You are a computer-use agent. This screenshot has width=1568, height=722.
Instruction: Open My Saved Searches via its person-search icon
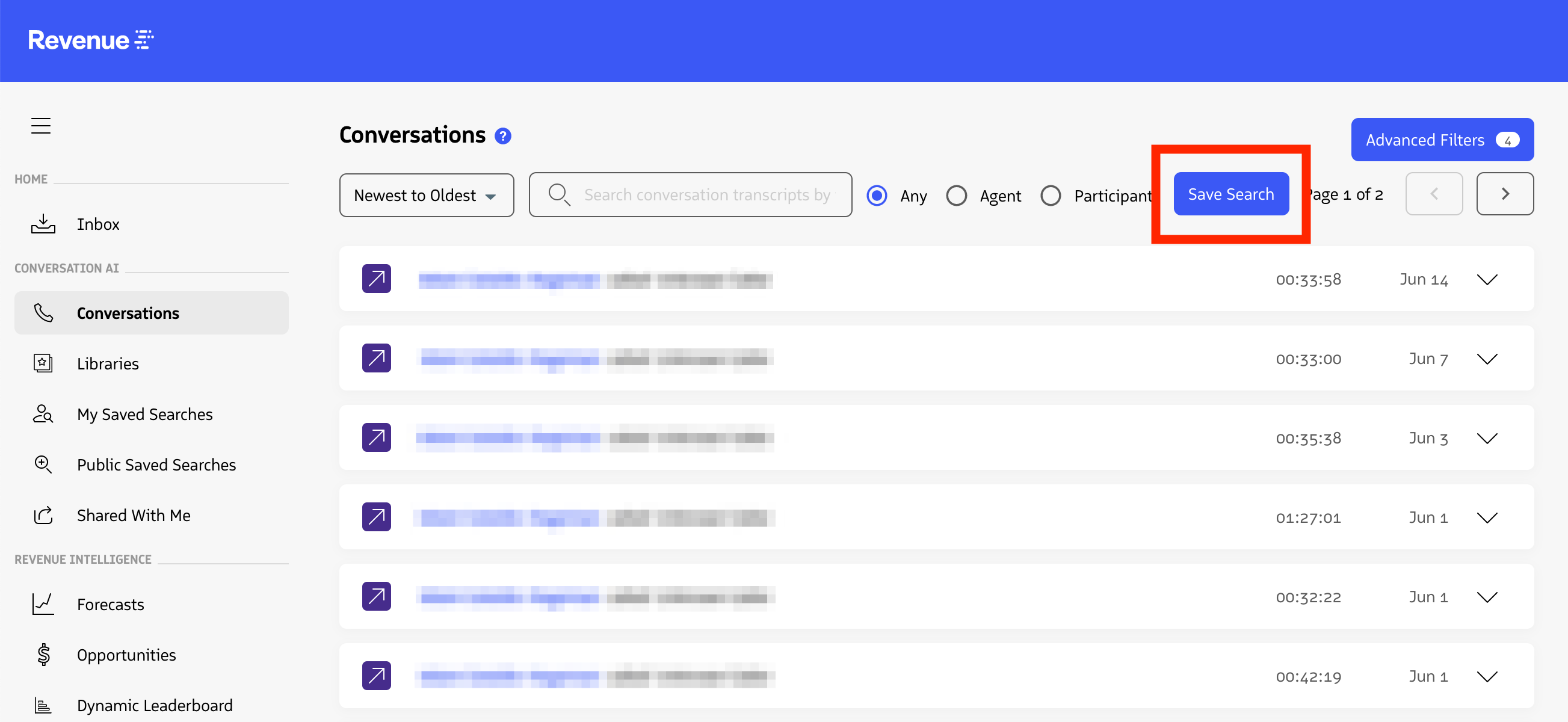coord(43,414)
